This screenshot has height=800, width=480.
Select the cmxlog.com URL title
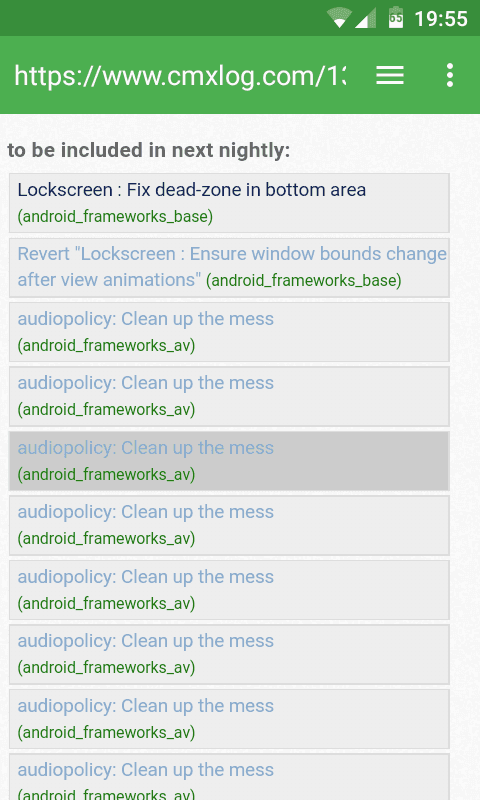[180, 76]
